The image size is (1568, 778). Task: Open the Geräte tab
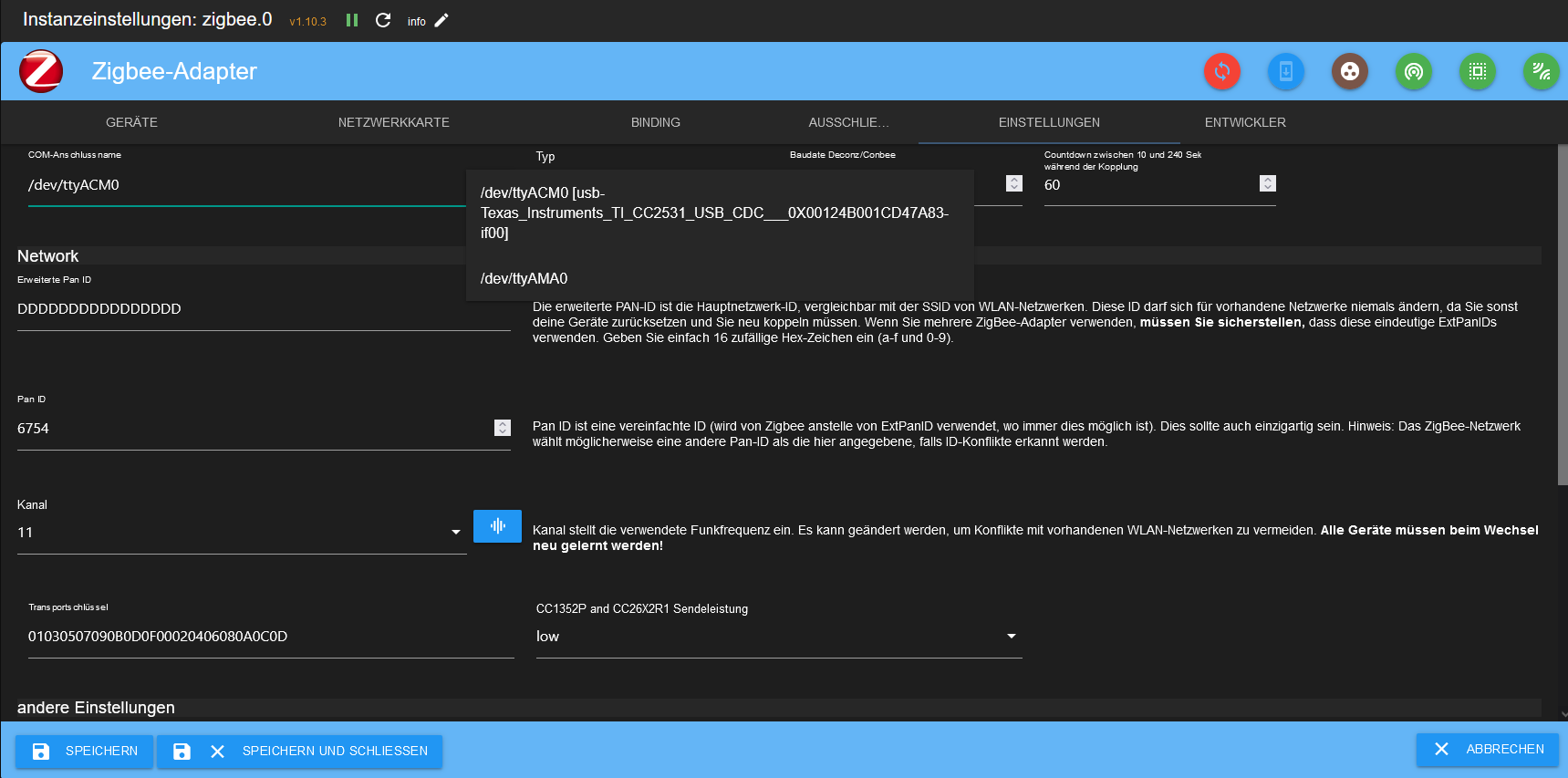pos(131,122)
